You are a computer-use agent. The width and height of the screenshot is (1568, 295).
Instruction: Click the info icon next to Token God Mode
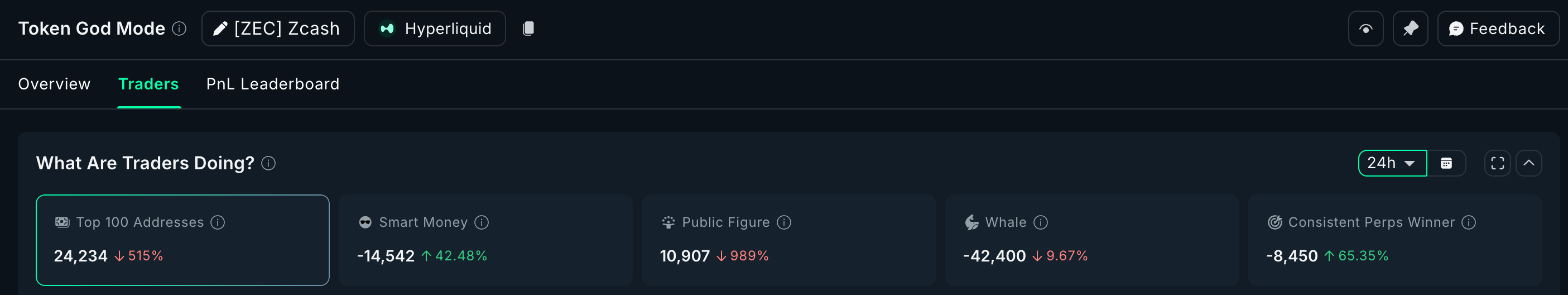(x=179, y=28)
